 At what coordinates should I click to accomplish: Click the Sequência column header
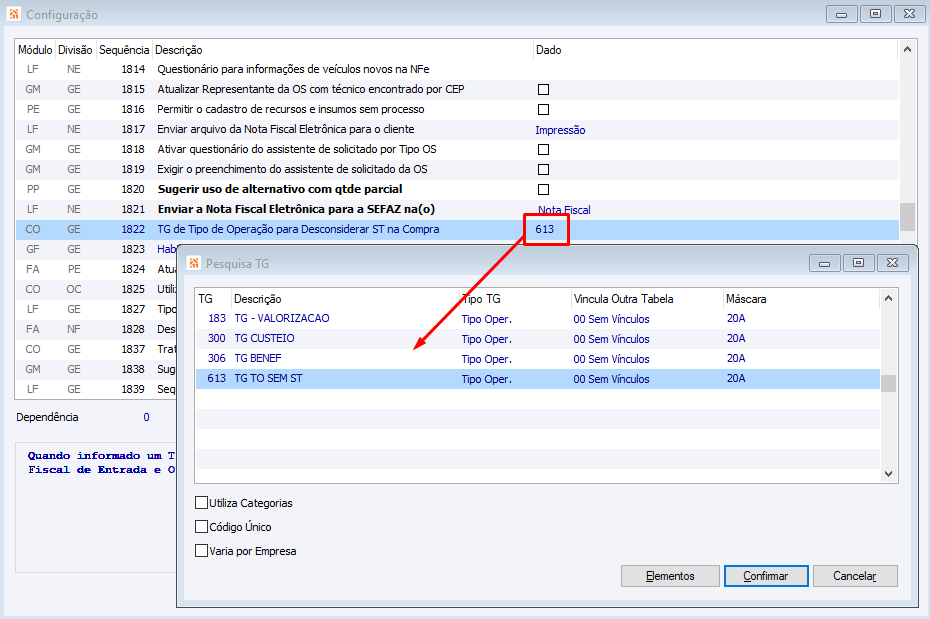click(124, 50)
